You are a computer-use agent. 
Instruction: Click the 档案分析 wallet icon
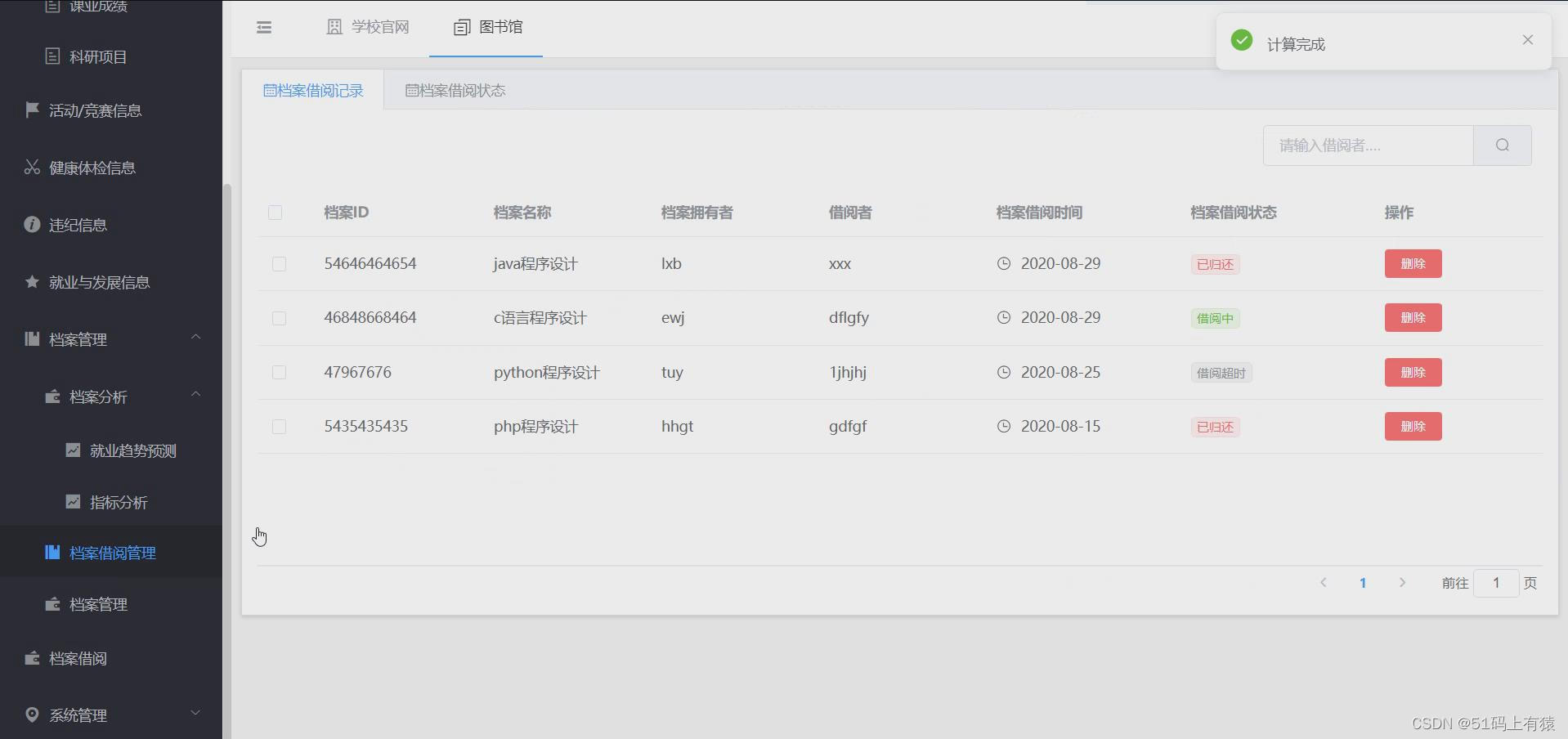click(52, 396)
